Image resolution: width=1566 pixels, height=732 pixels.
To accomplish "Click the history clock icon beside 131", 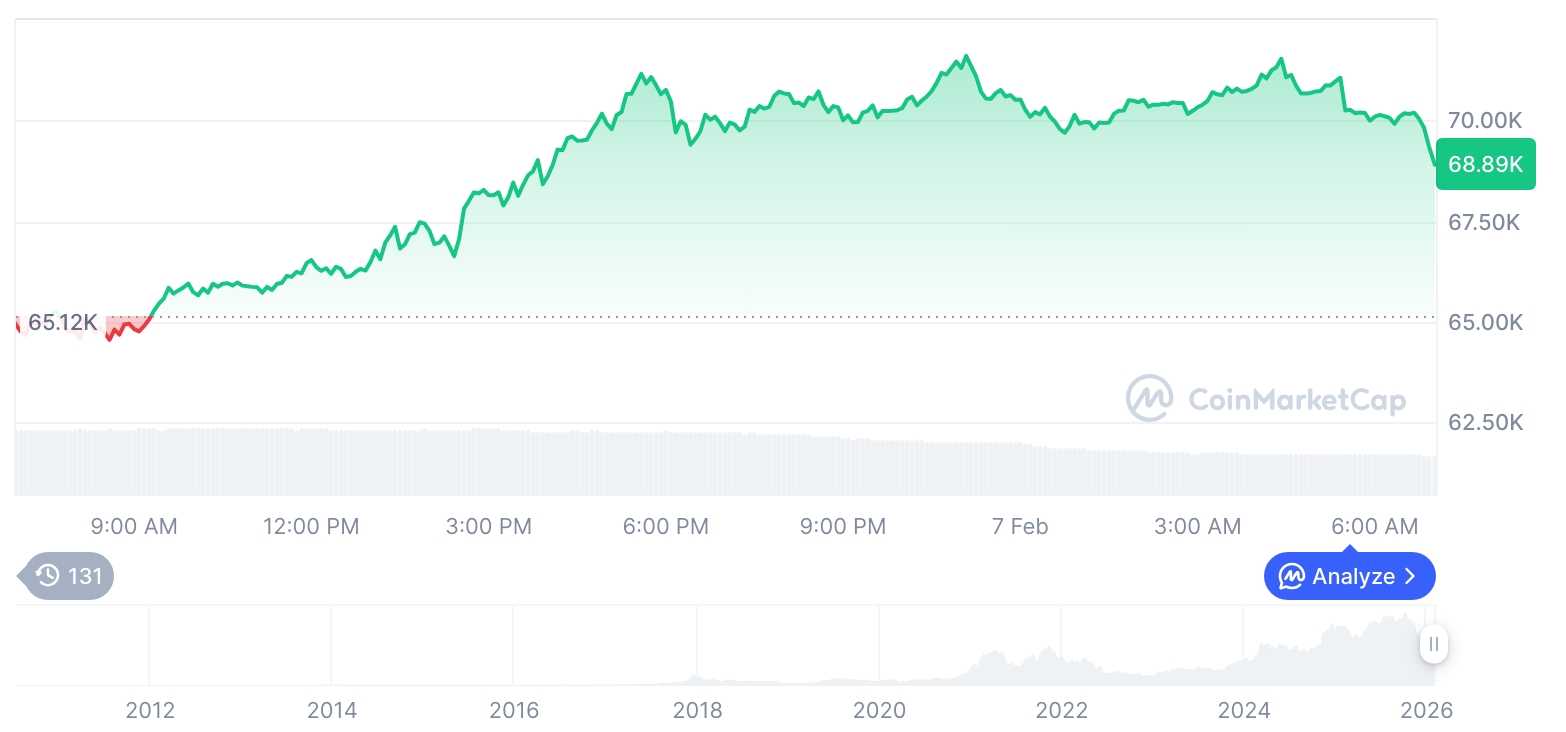I will [x=47, y=576].
